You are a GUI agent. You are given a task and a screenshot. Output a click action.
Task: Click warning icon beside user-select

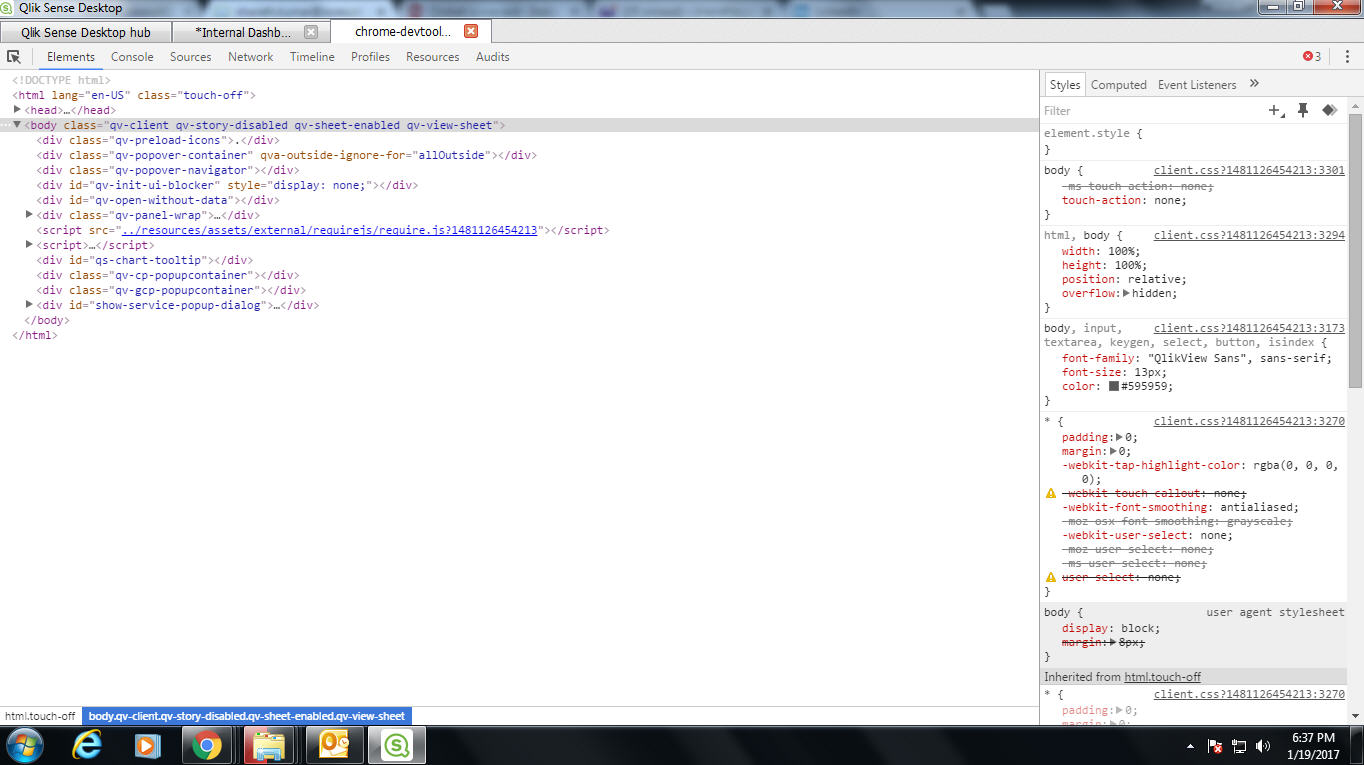pos(1051,577)
